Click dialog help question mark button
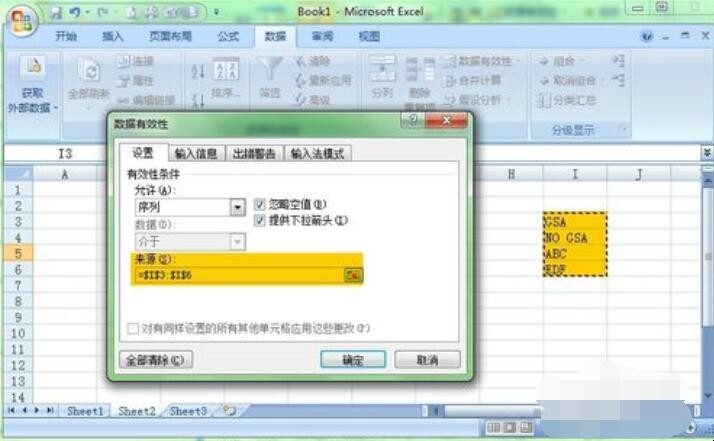This screenshot has width=714, height=441. tap(413, 120)
